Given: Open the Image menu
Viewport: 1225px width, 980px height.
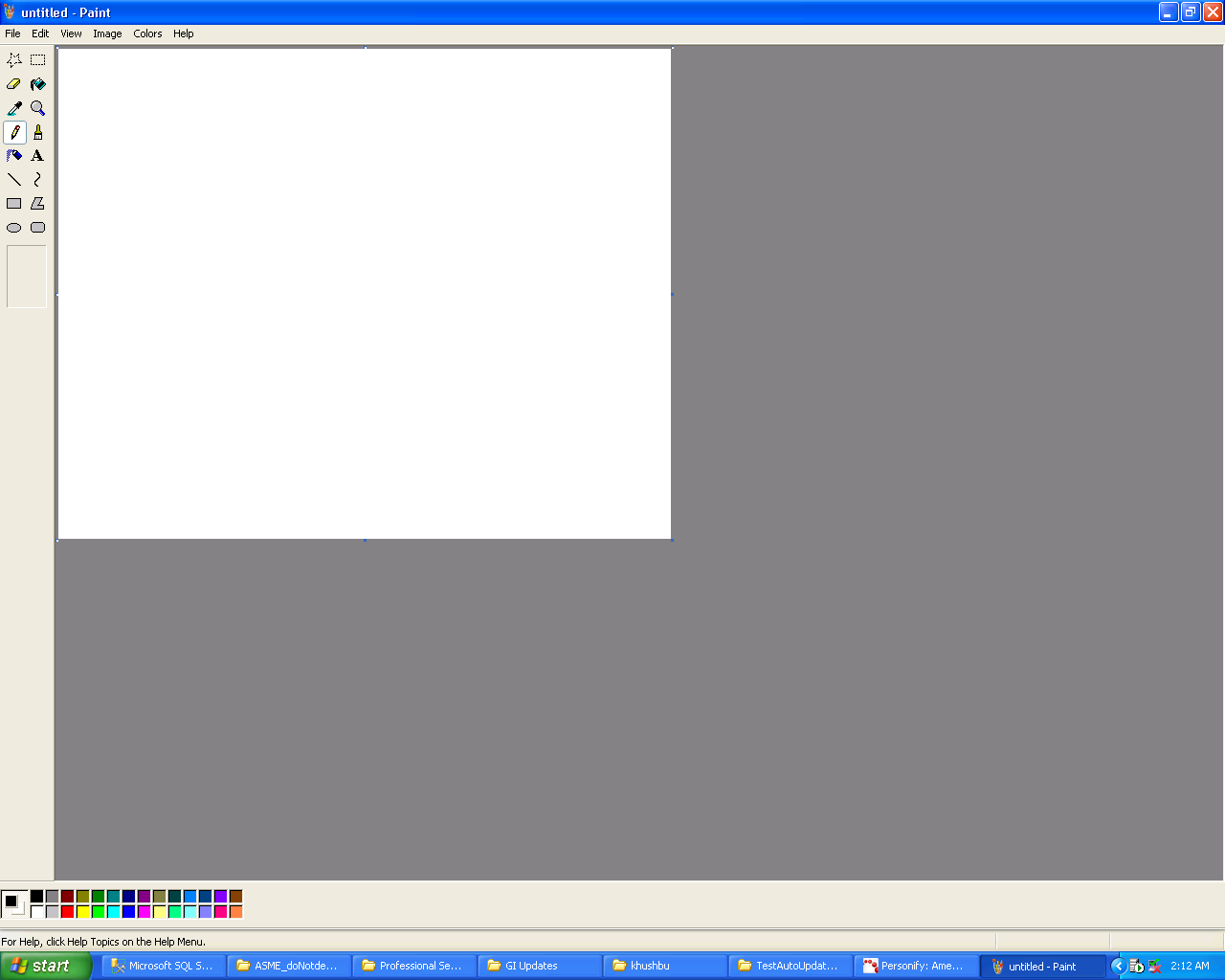Looking at the screenshot, I should click(x=107, y=33).
